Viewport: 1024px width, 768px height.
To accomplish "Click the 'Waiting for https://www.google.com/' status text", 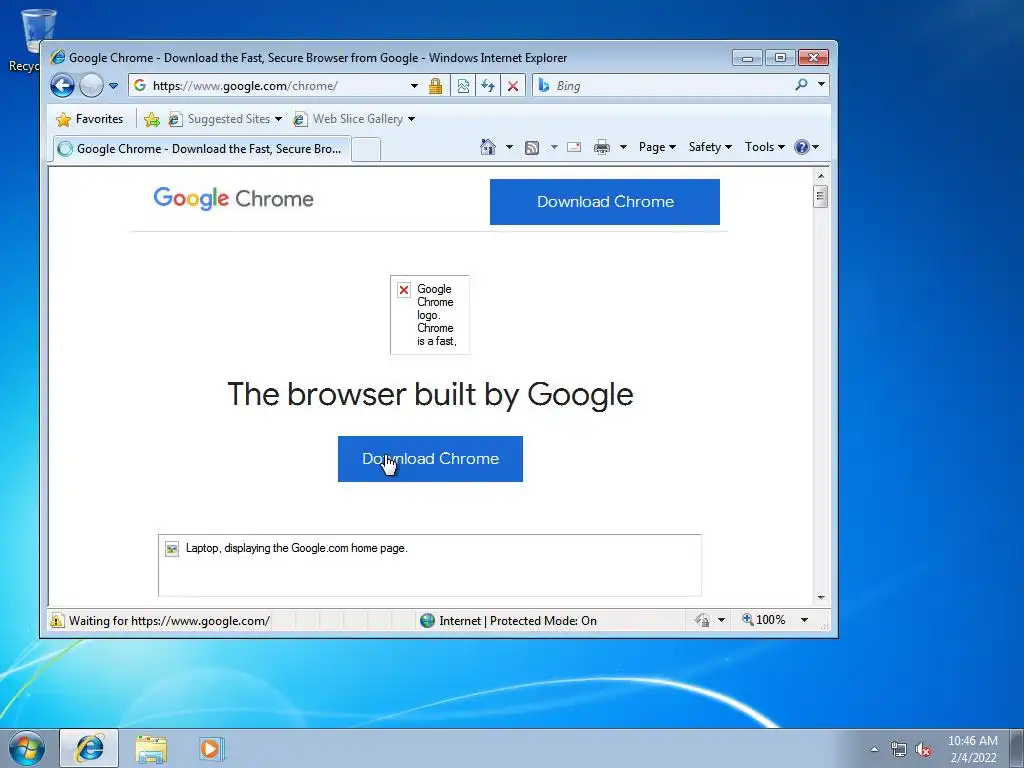I will coord(169,620).
